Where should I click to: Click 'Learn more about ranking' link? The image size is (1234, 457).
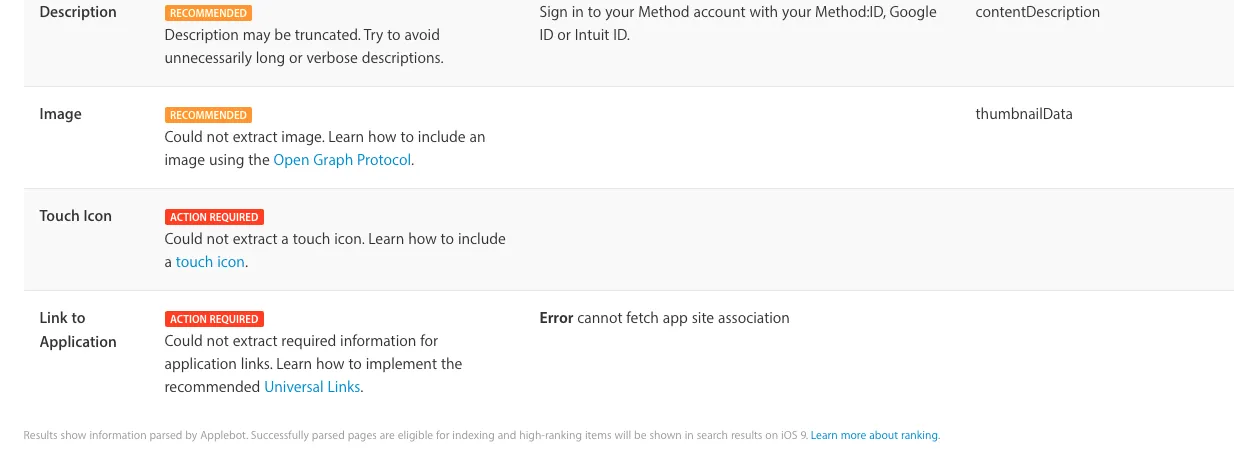click(x=874, y=436)
